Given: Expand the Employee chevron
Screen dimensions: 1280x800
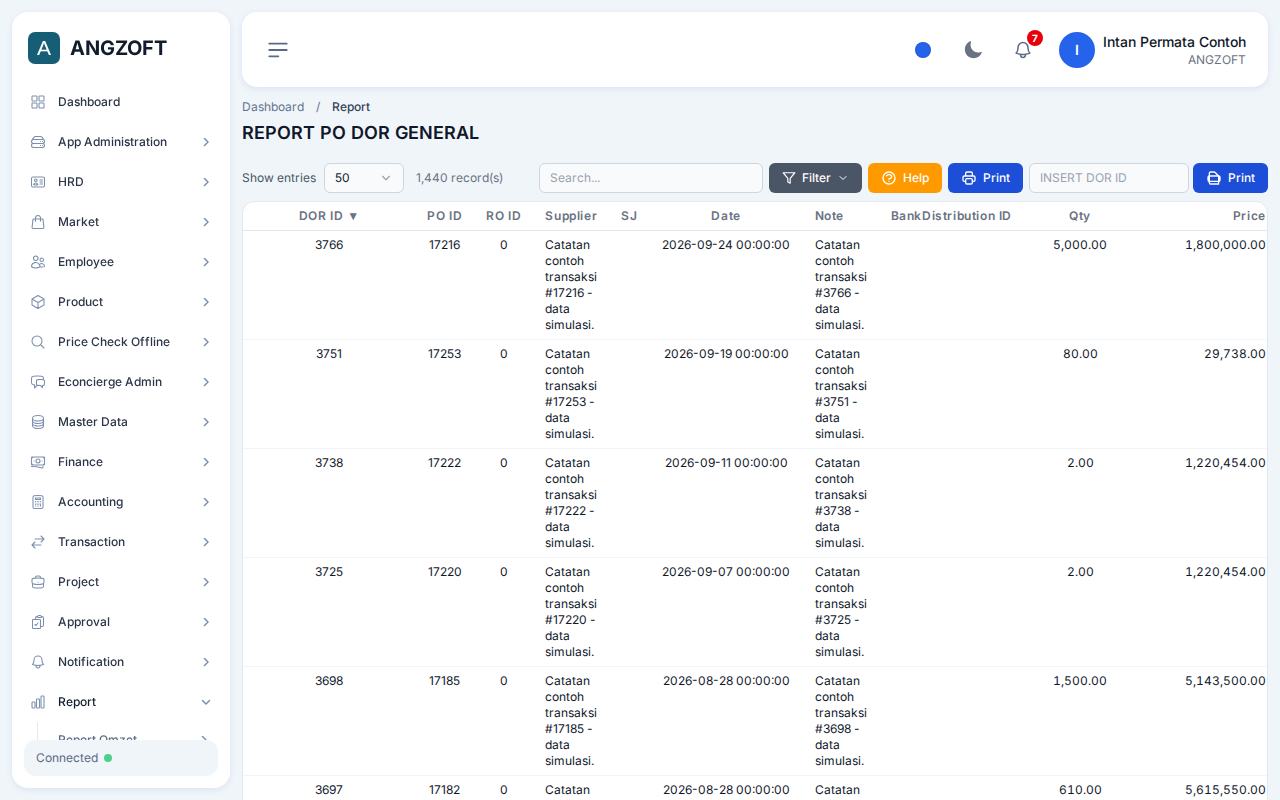Looking at the screenshot, I should coord(206,262).
